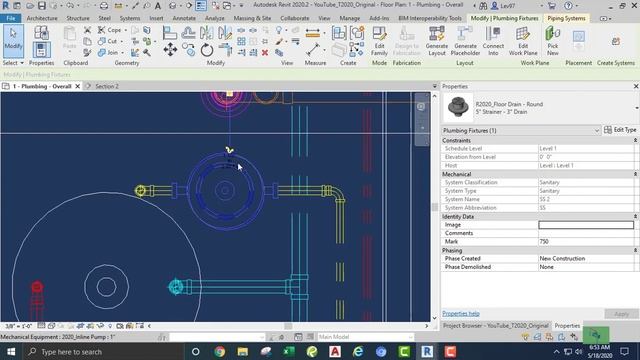Click the Help question mark icon

point(568,6)
